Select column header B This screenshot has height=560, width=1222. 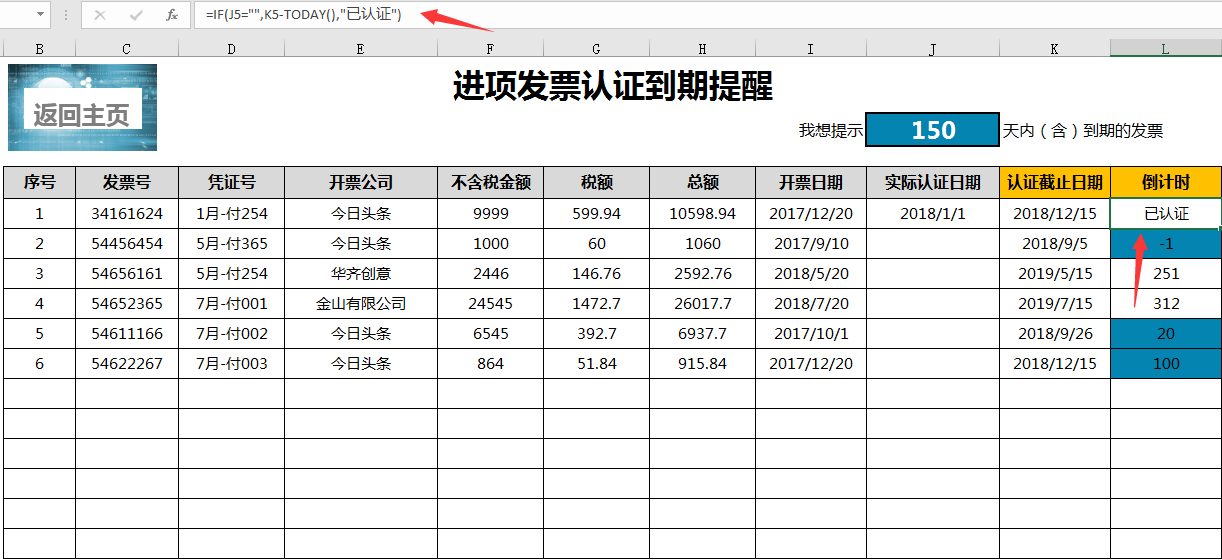tap(40, 48)
